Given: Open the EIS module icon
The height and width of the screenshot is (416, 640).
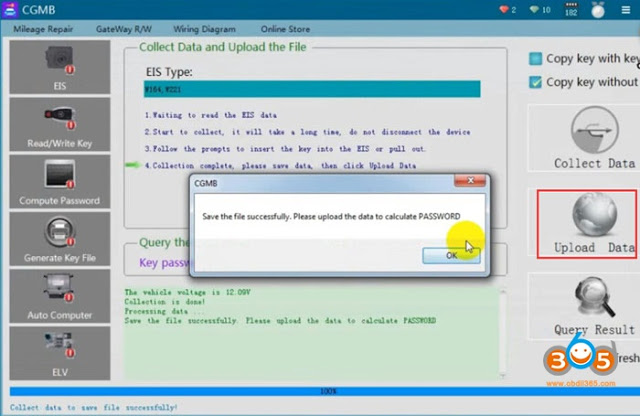Looking at the screenshot, I should point(60,67).
